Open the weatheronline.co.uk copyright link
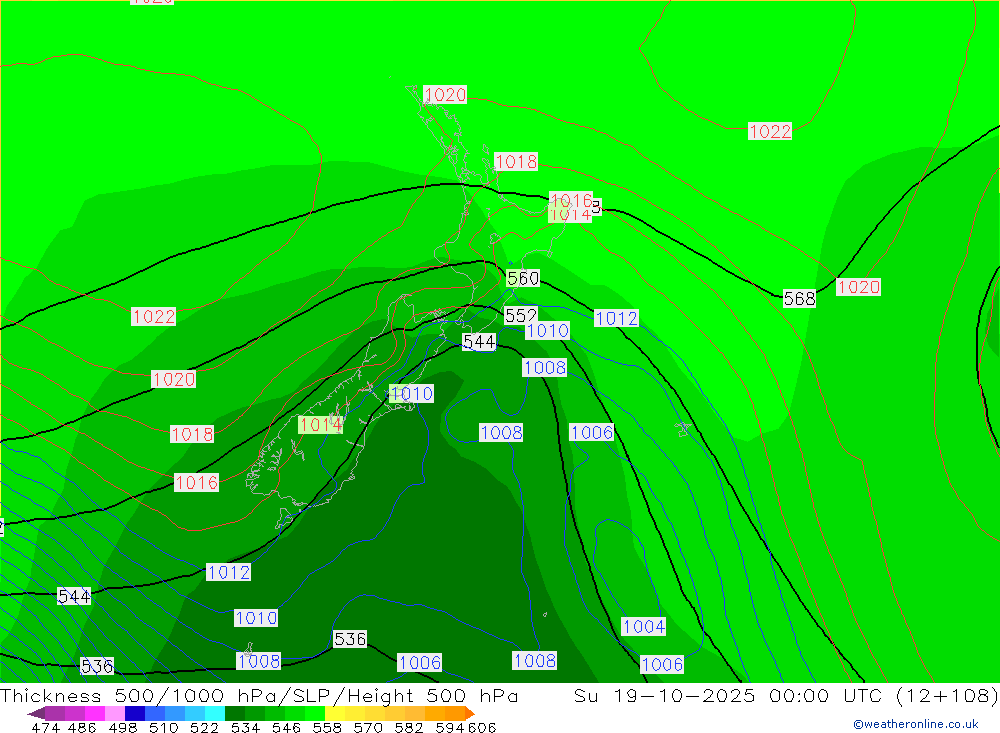Image resolution: width=1000 pixels, height=733 pixels. 916,724
